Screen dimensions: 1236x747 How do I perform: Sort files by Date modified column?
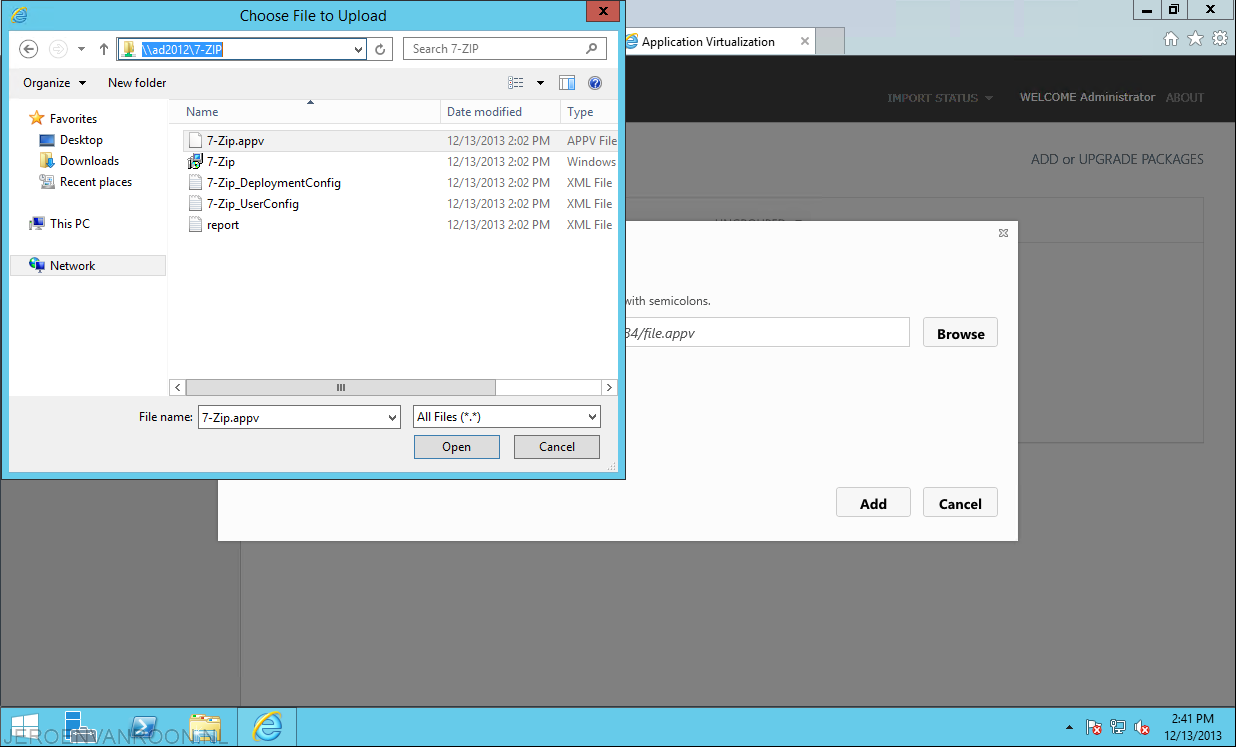pos(500,112)
